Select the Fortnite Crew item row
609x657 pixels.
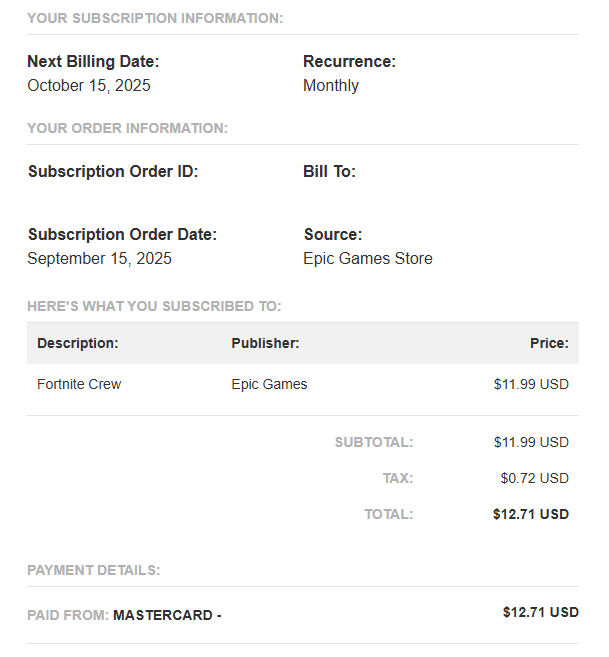pyautogui.click(x=303, y=384)
